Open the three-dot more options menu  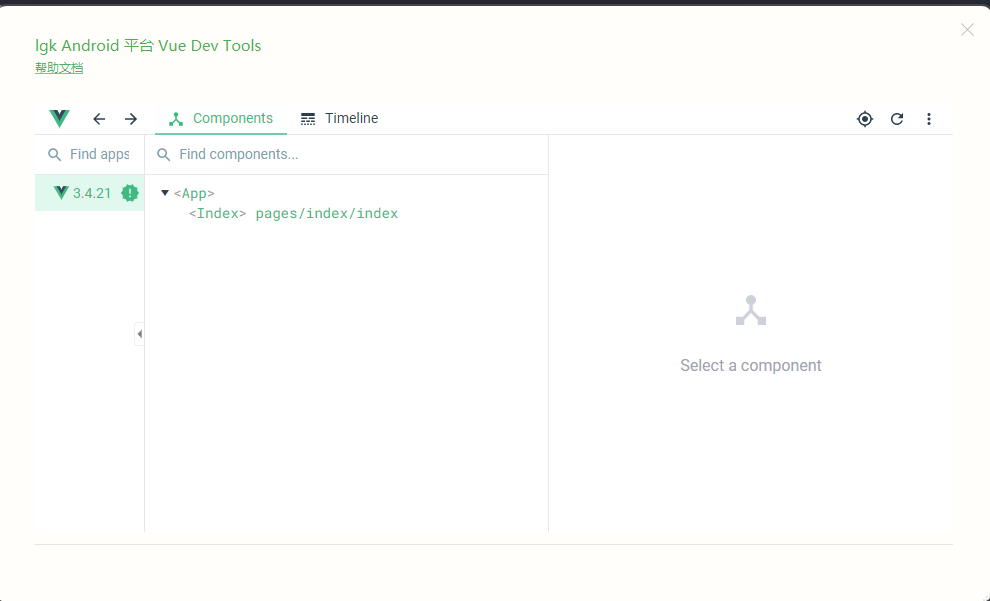tap(929, 119)
